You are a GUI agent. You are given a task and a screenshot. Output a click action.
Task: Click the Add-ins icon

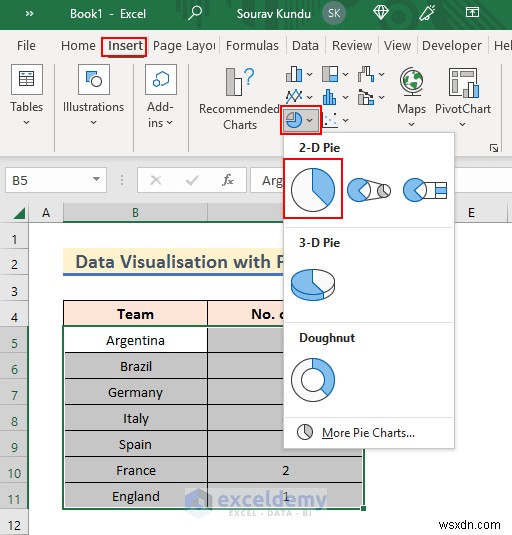pos(161,79)
